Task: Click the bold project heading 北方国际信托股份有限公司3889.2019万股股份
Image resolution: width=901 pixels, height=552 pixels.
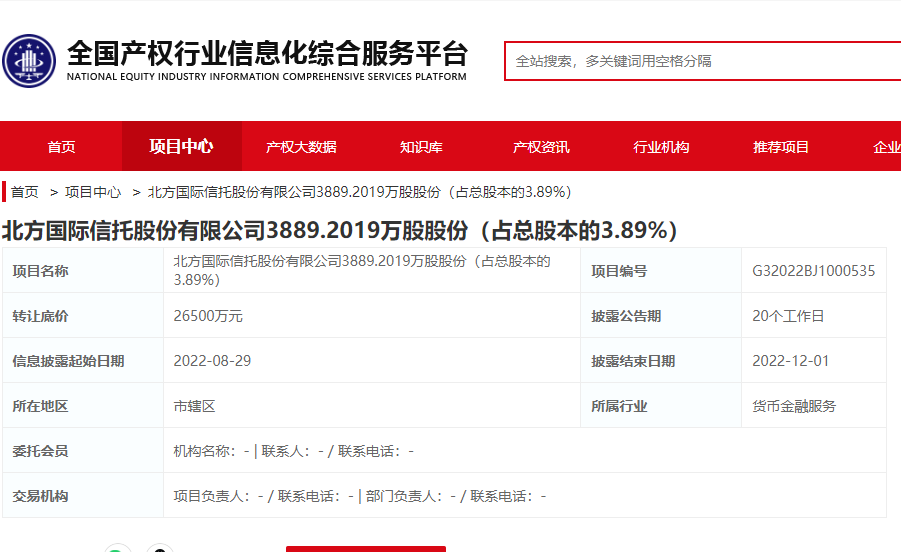Action: (340, 230)
